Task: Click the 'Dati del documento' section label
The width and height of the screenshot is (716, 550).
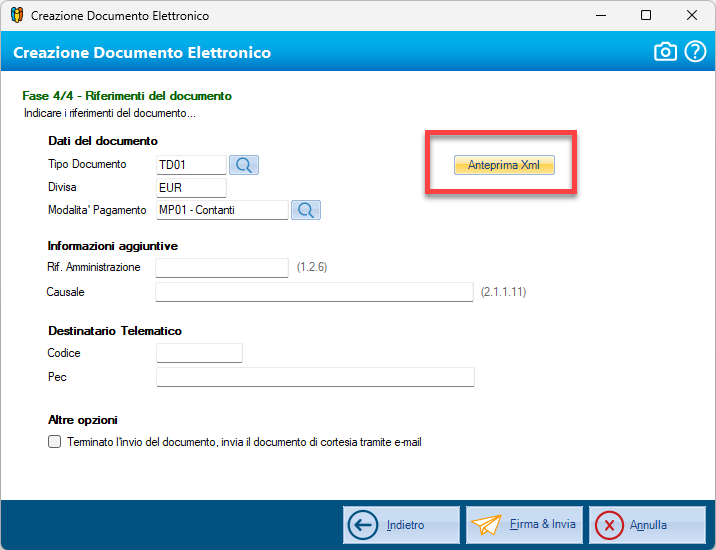Action: 103,141
